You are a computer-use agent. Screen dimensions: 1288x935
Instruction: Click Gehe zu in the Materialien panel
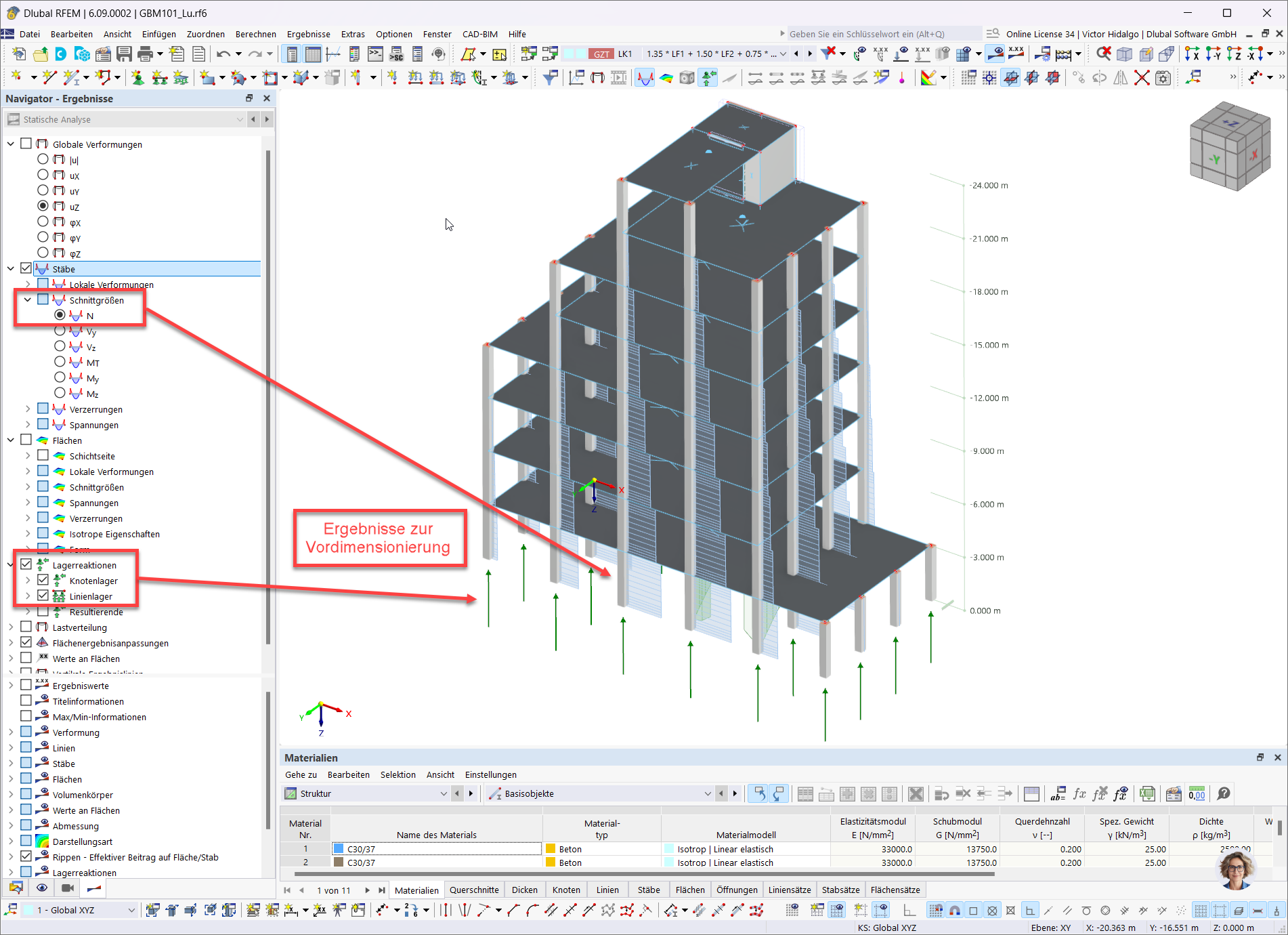[x=300, y=774]
